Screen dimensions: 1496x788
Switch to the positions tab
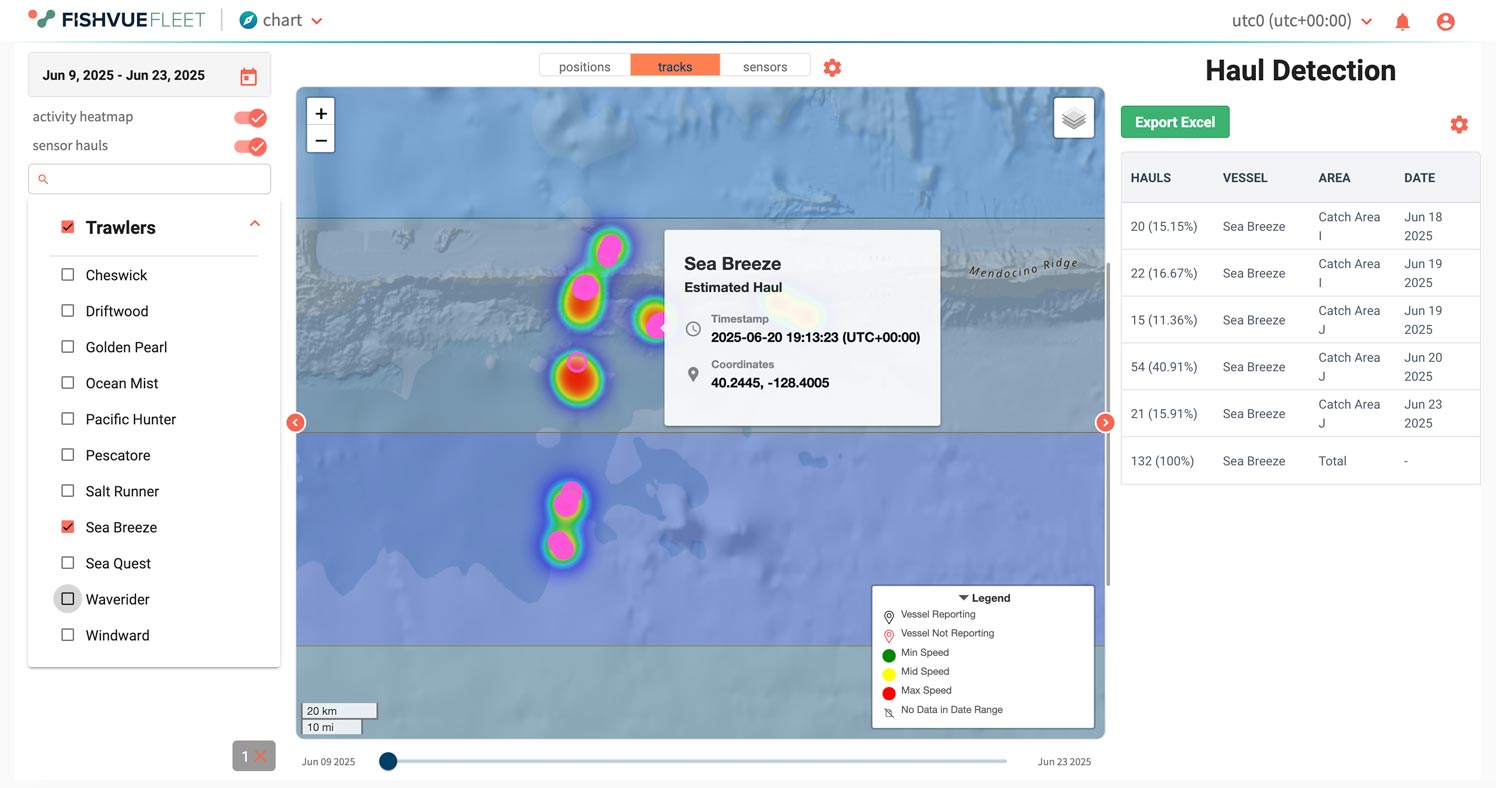[584, 67]
